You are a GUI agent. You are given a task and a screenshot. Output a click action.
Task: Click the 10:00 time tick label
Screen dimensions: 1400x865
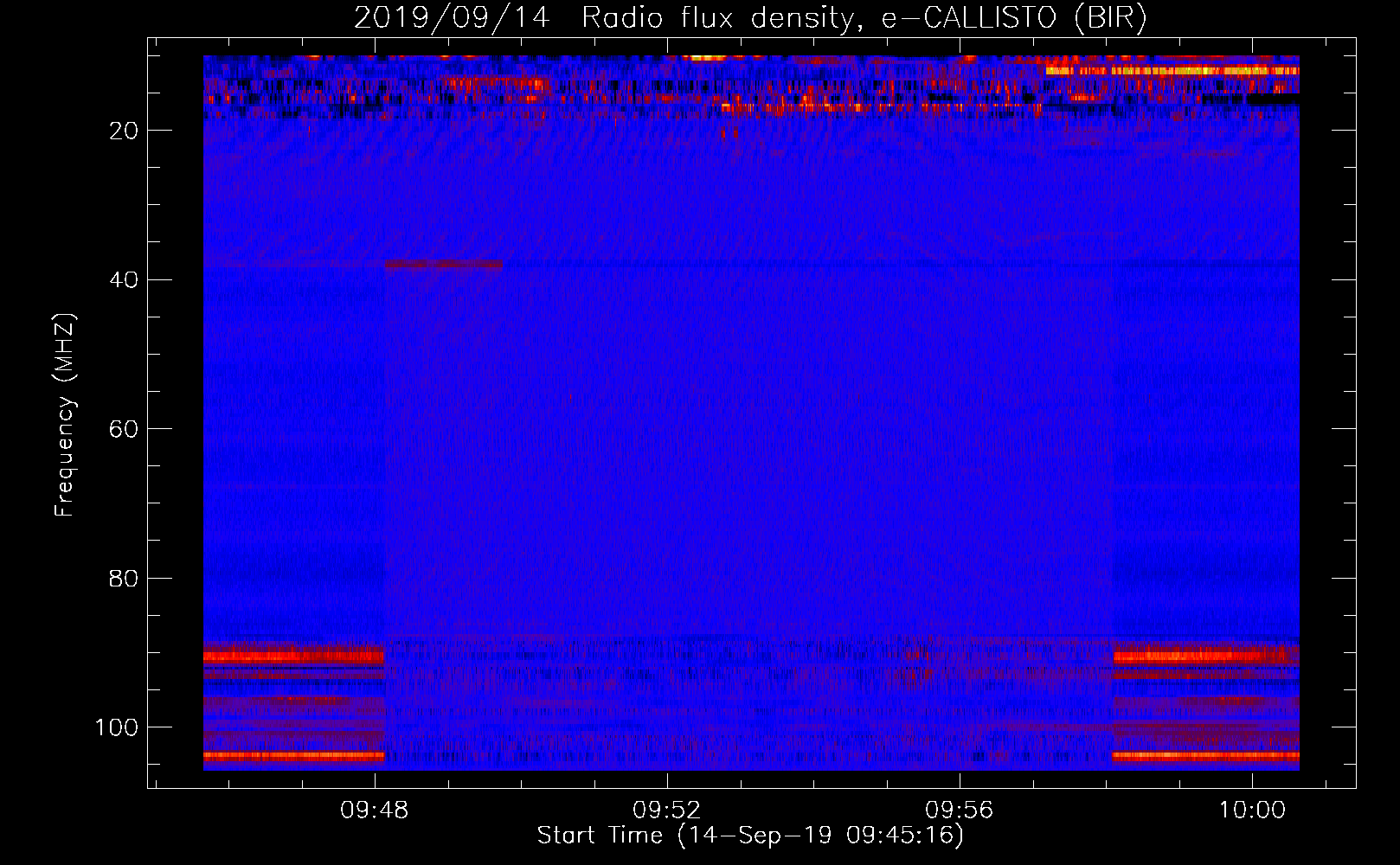(x=1252, y=811)
